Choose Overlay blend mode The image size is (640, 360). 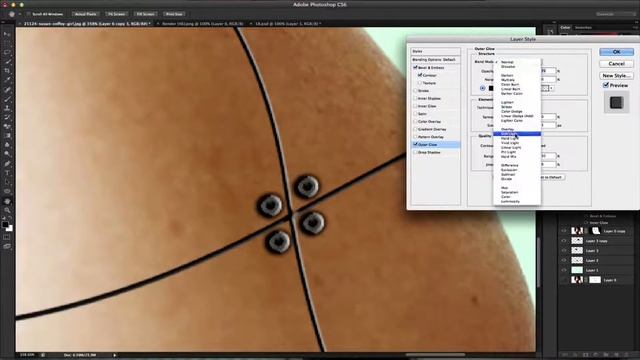[x=507, y=129]
